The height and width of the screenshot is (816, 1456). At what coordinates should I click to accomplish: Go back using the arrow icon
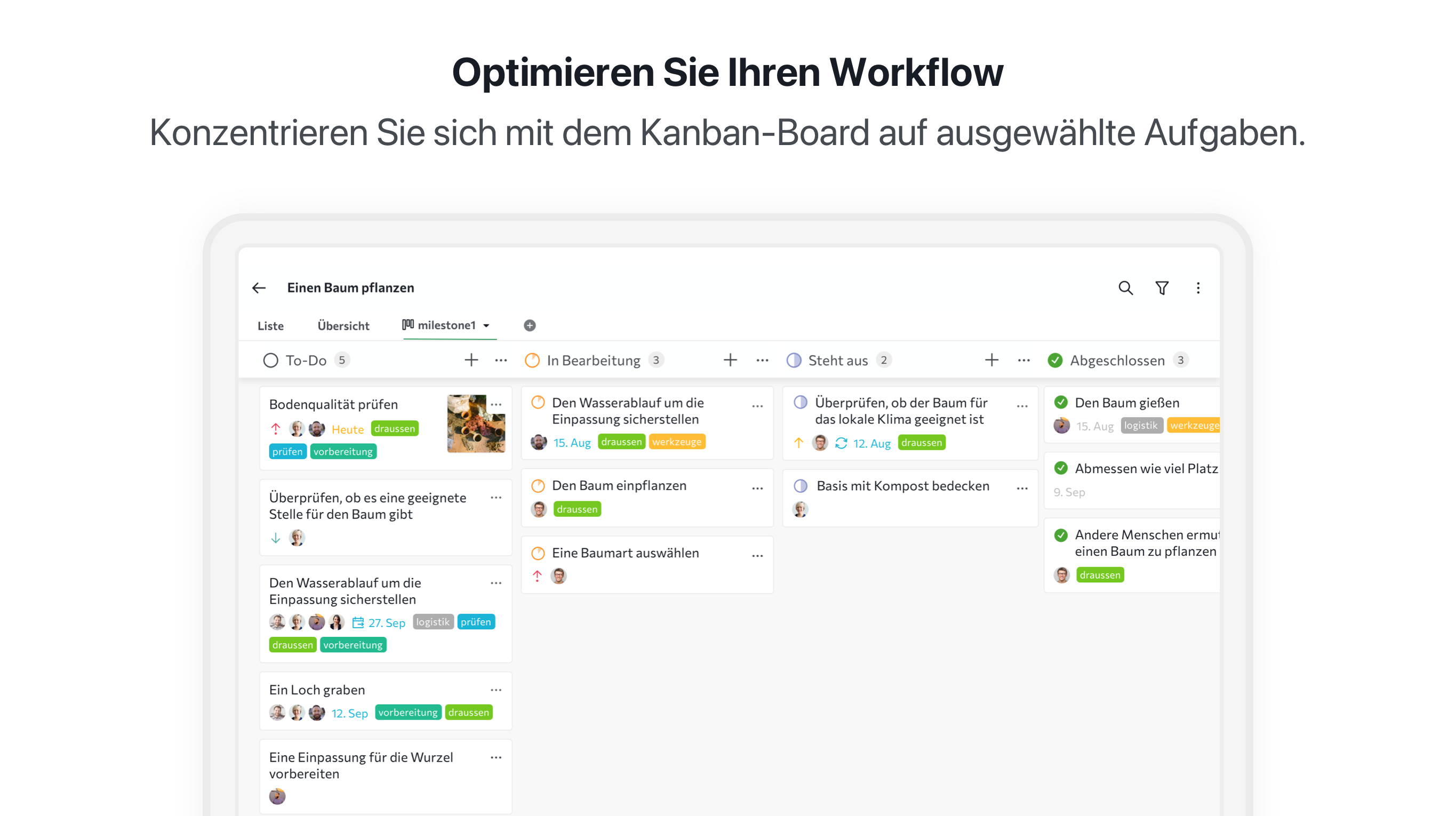(x=259, y=288)
